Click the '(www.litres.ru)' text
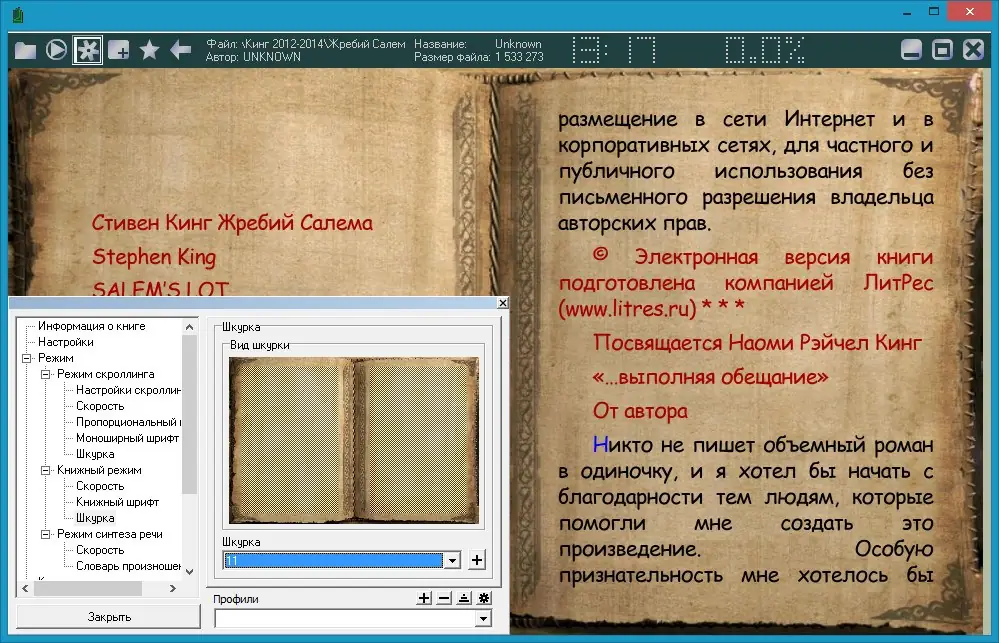This screenshot has width=999, height=643. [627, 309]
